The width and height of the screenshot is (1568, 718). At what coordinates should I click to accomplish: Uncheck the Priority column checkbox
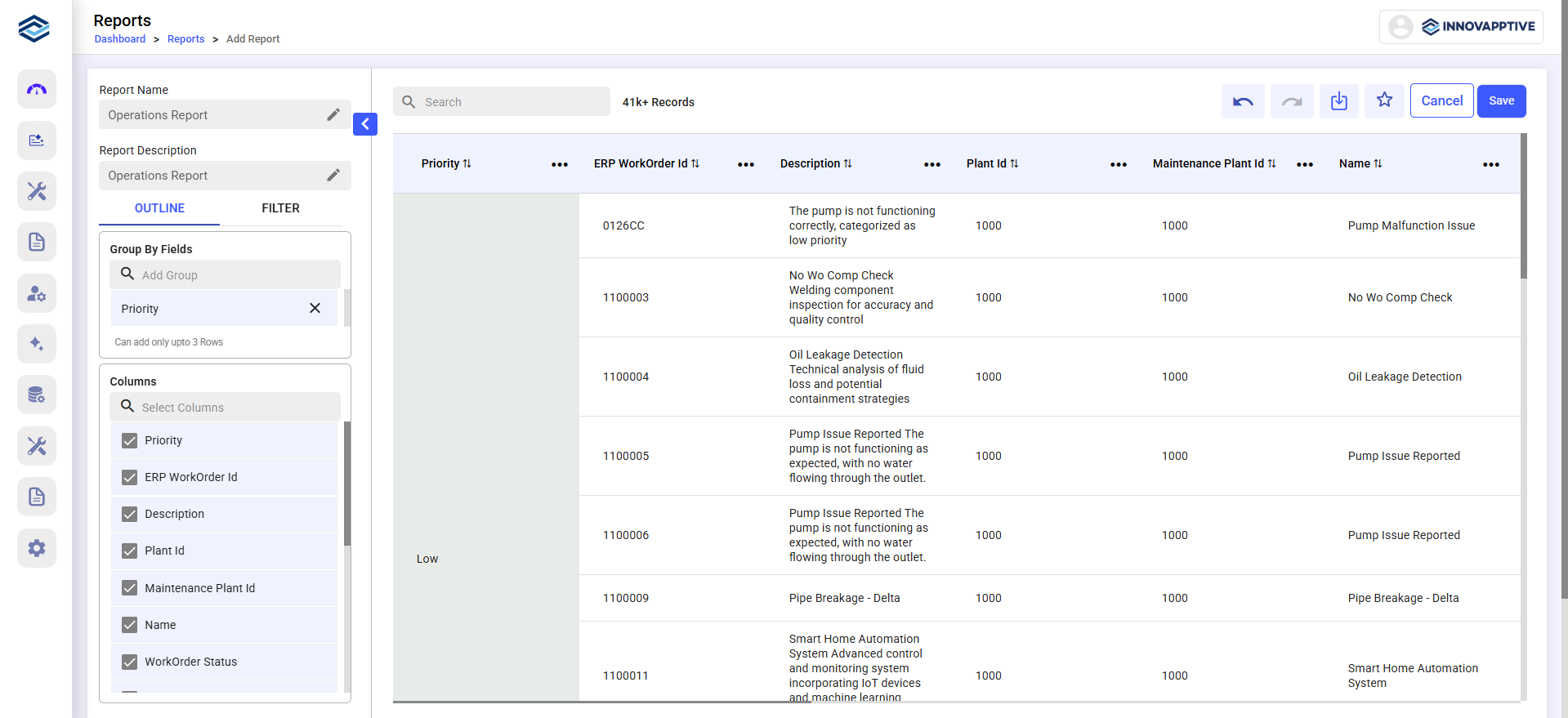tap(130, 441)
